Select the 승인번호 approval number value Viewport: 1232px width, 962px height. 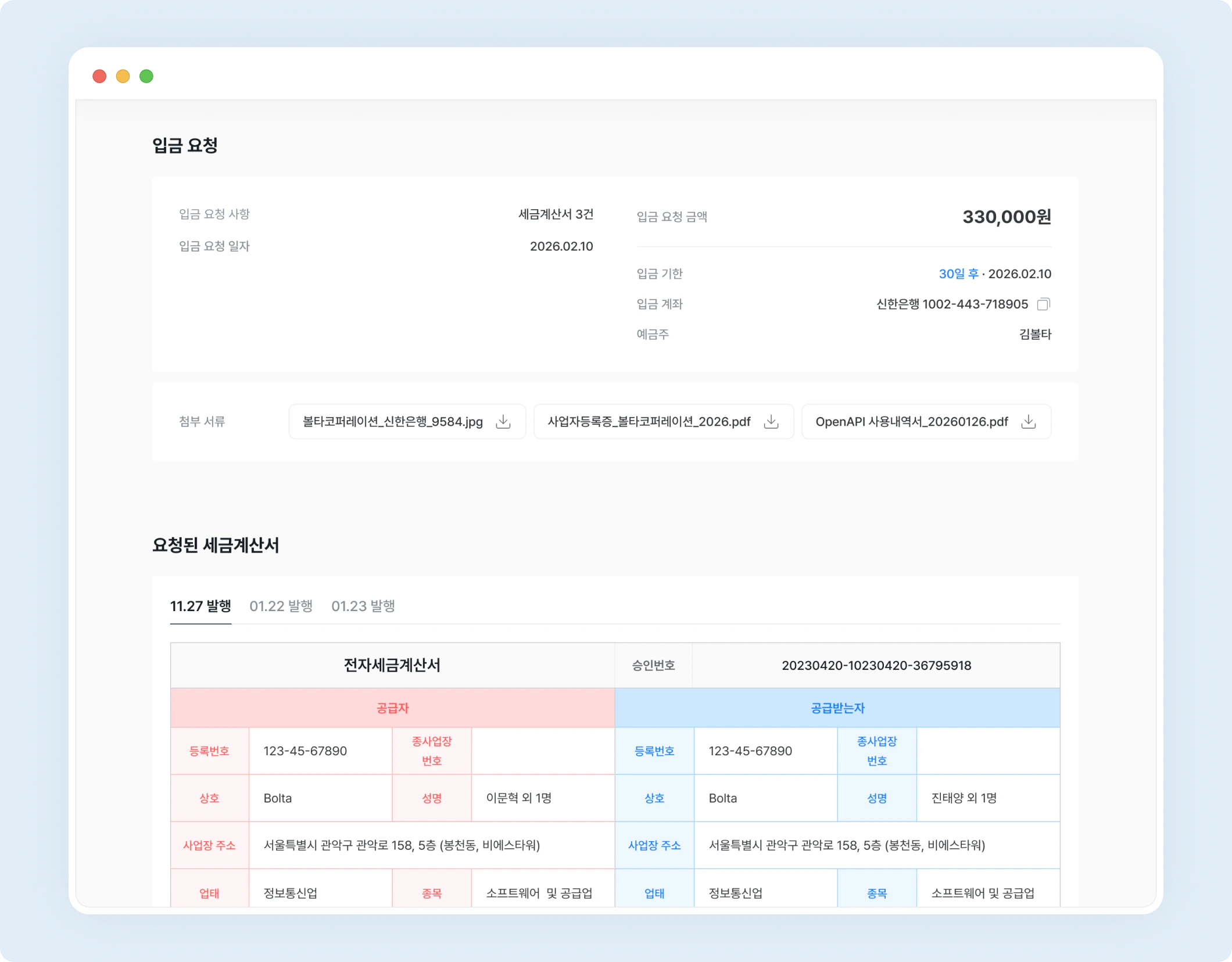point(876,665)
